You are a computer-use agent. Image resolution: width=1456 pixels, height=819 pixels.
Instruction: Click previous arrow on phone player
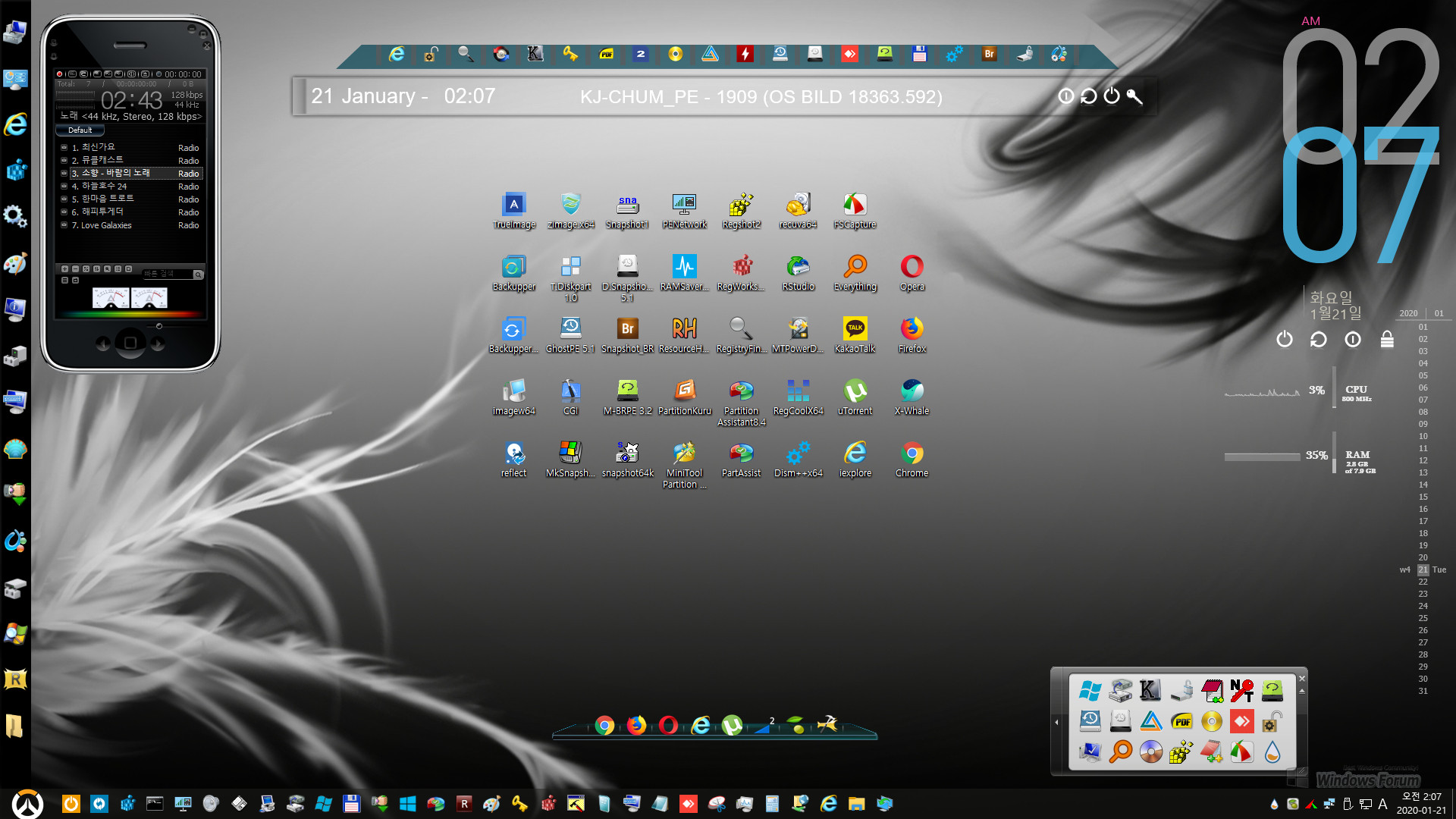coord(102,344)
